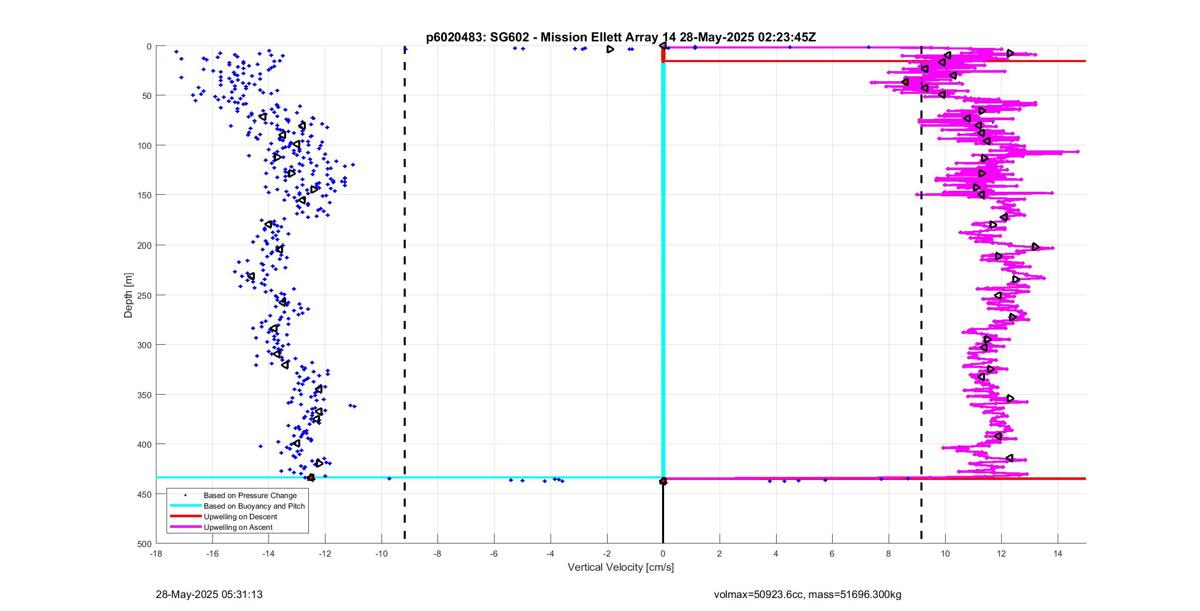
Task: Click the '-18' tick on the velocity axis
Action: pyautogui.click(x=155, y=552)
